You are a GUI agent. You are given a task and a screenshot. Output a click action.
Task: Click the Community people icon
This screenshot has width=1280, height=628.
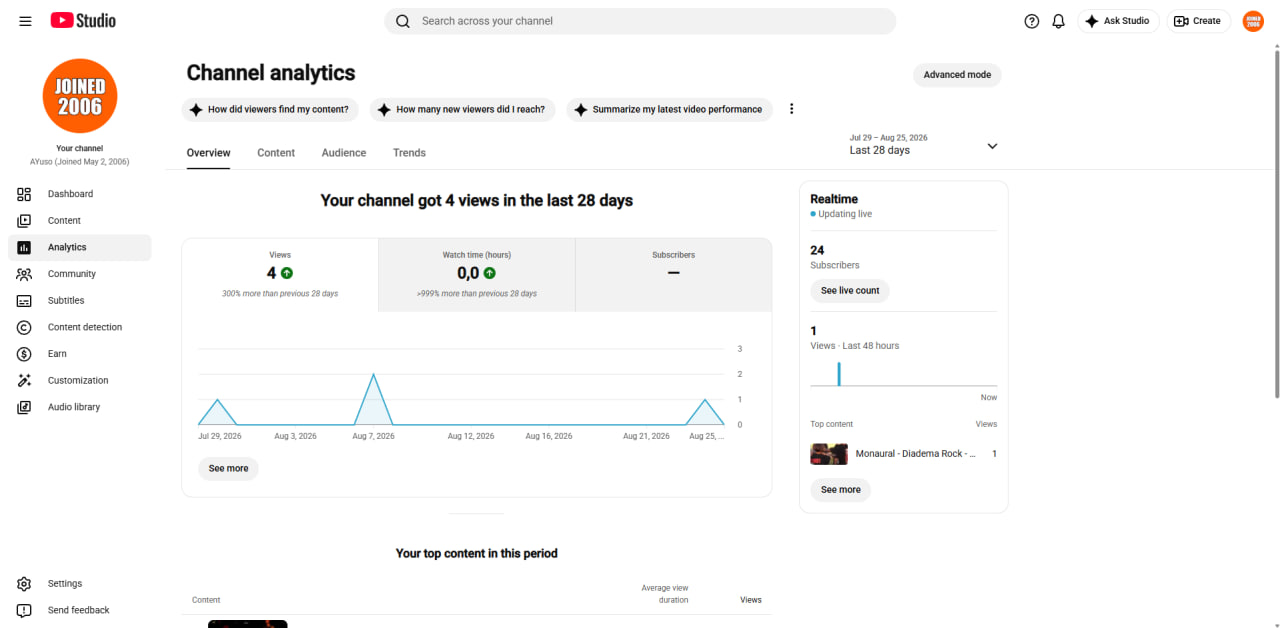click(x=25, y=274)
